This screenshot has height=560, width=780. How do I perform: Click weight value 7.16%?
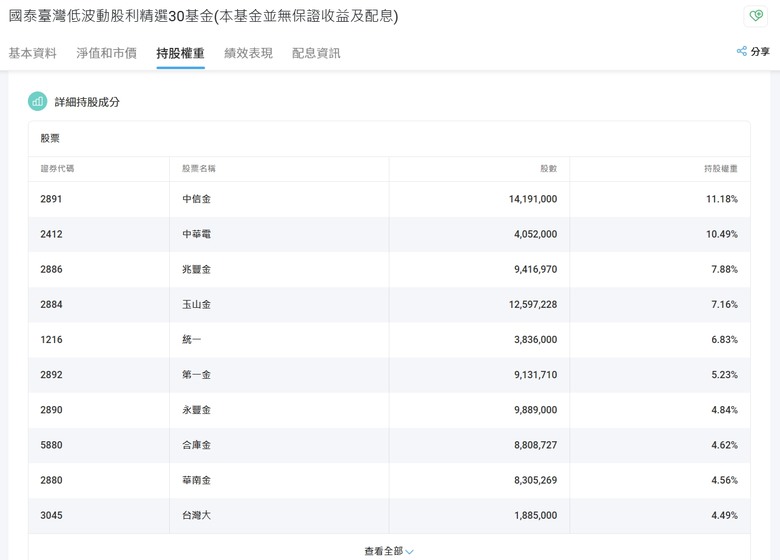point(724,304)
